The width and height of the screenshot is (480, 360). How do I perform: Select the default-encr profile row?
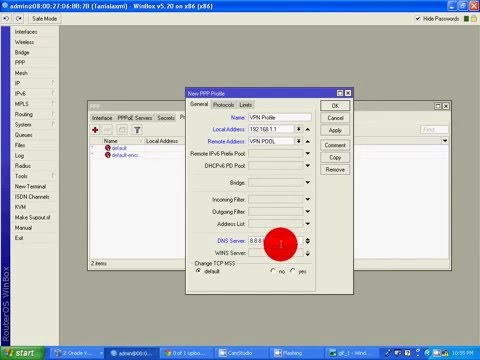point(137,155)
